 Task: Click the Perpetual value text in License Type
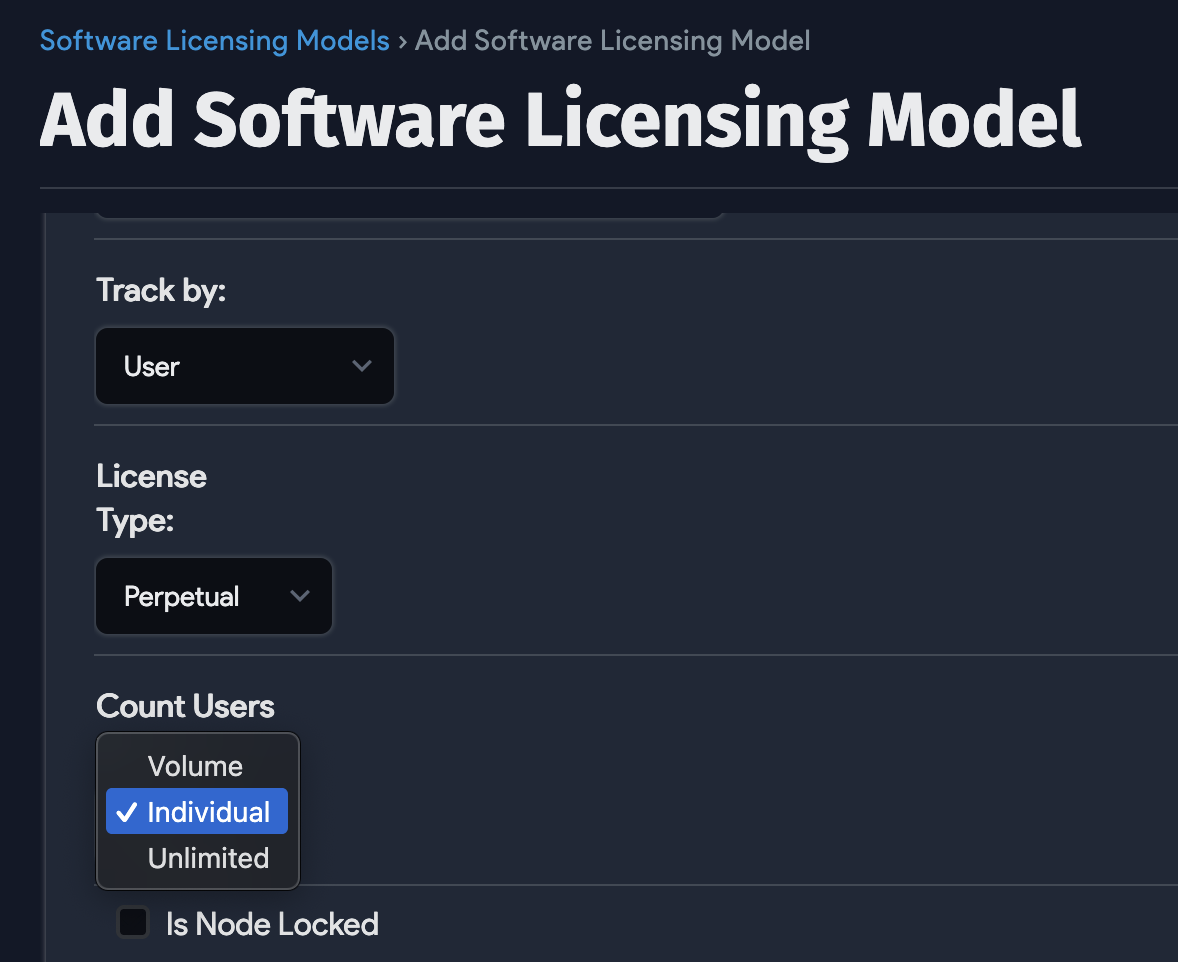(x=181, y=597)
